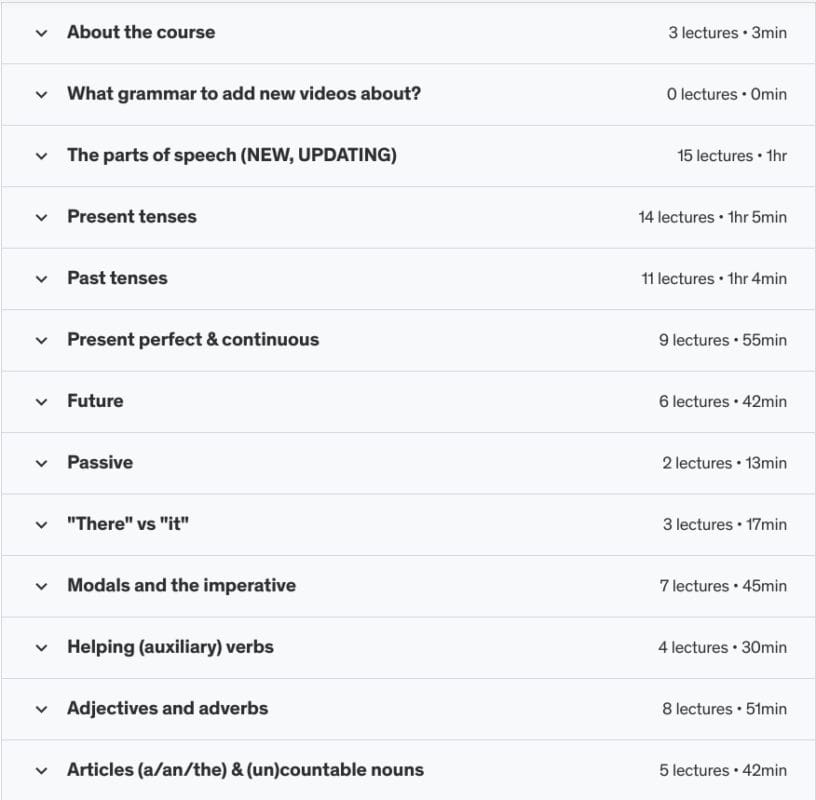
Task: Expand the About the course section chevron
Action: pyautogui.click(x=41, y=33)
